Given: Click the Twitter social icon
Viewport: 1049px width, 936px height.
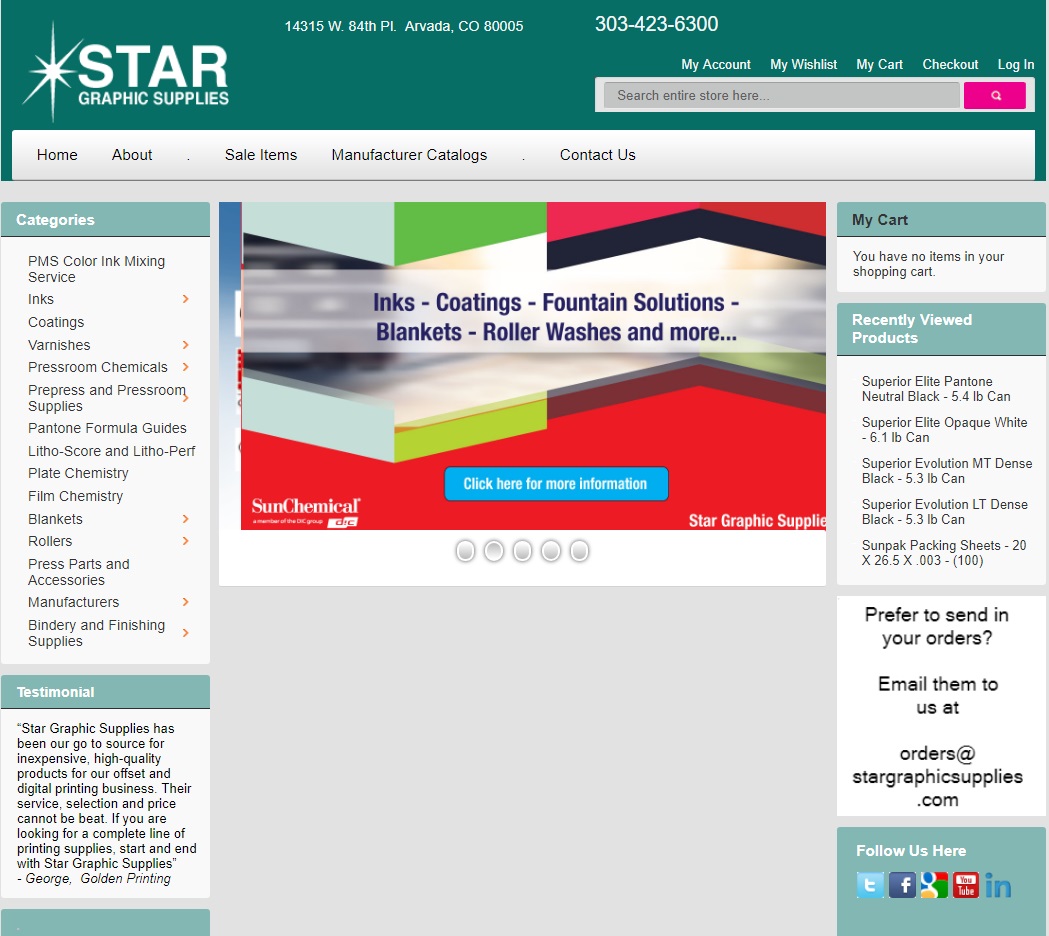Looking at the screenshot, I should pyautogui.click(x=870, y=885).
